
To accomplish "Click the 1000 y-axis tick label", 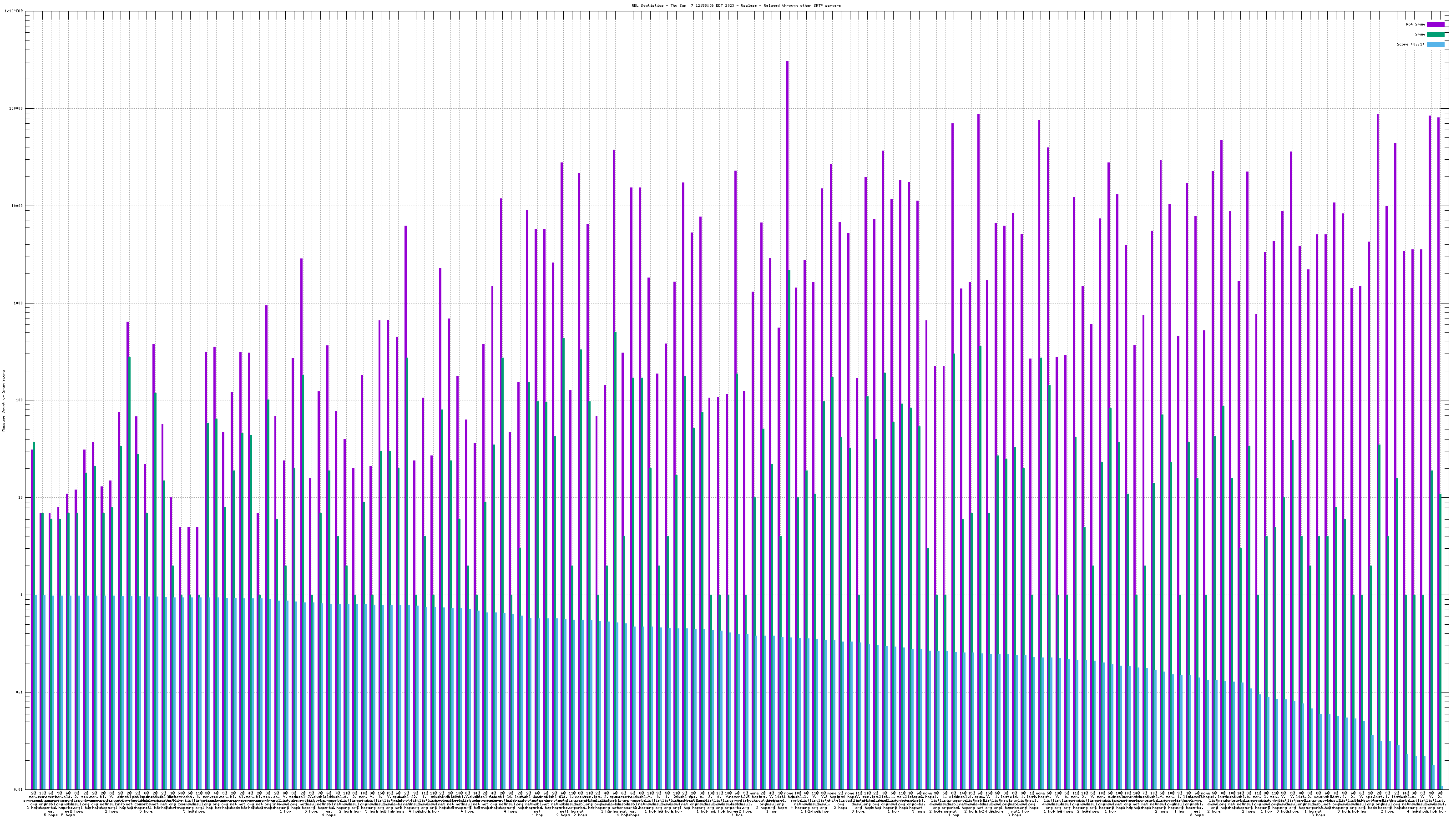I will 19,303.
